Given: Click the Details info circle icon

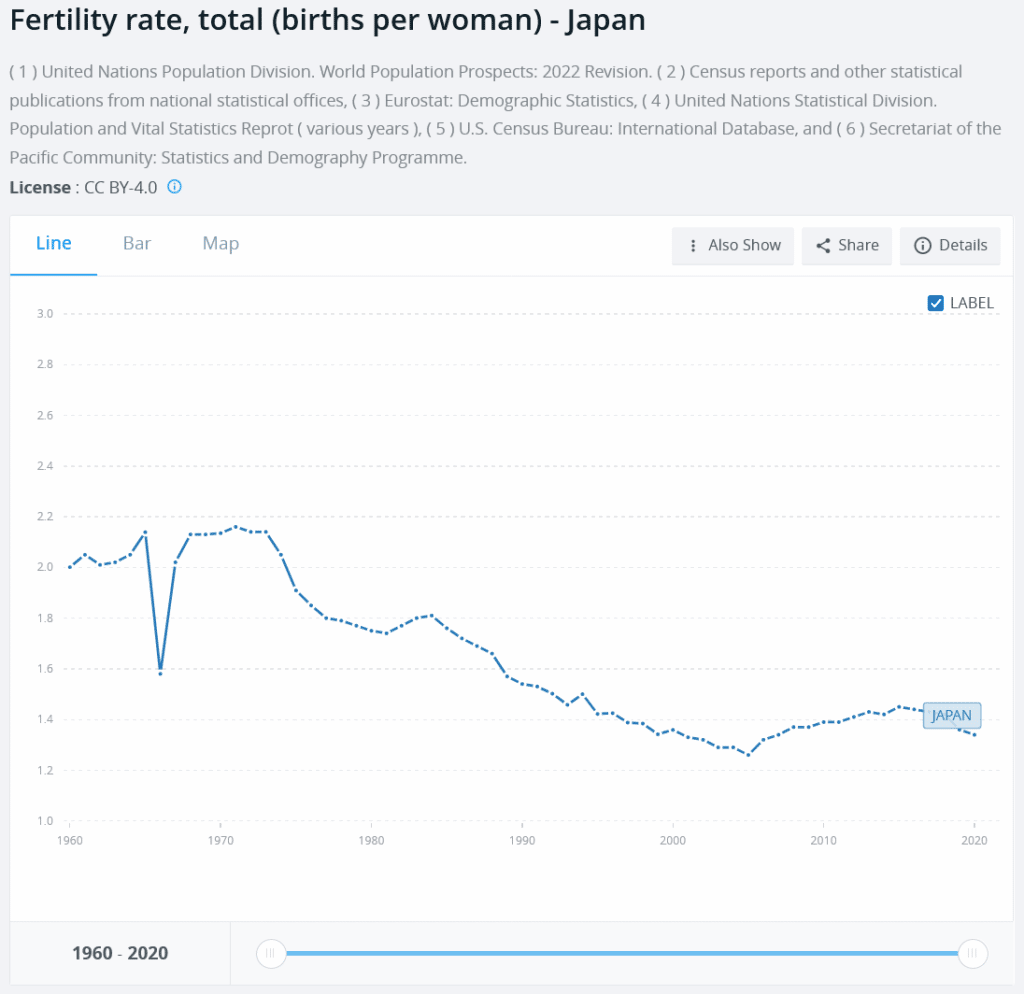Looking at the screenshot, I should click(922, 246).
